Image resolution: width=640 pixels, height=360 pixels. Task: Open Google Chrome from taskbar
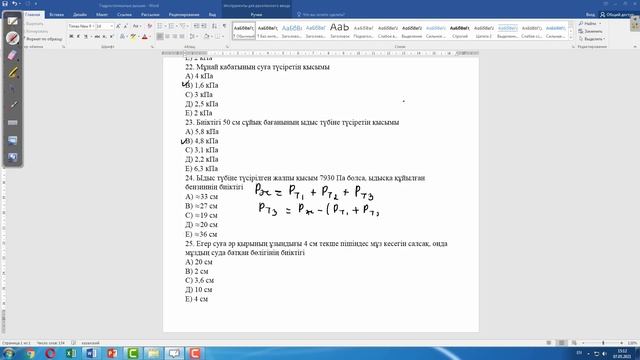[30, 353]
